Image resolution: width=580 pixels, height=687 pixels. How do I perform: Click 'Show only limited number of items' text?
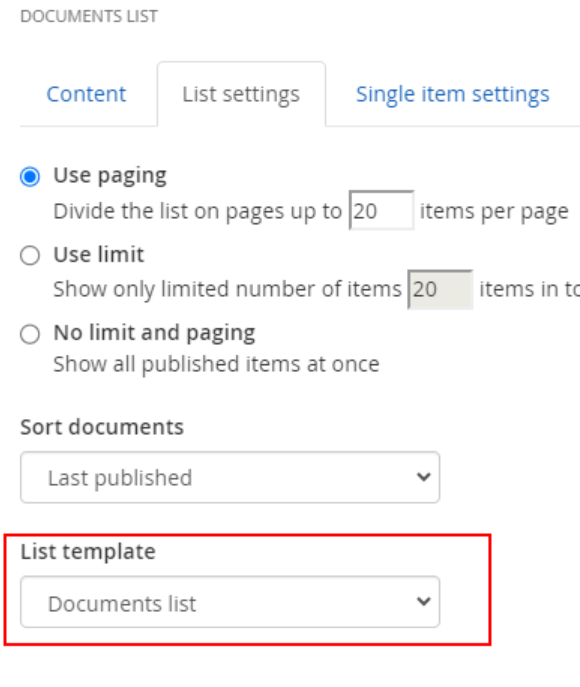pyautogui.click(x=227, y=290)
